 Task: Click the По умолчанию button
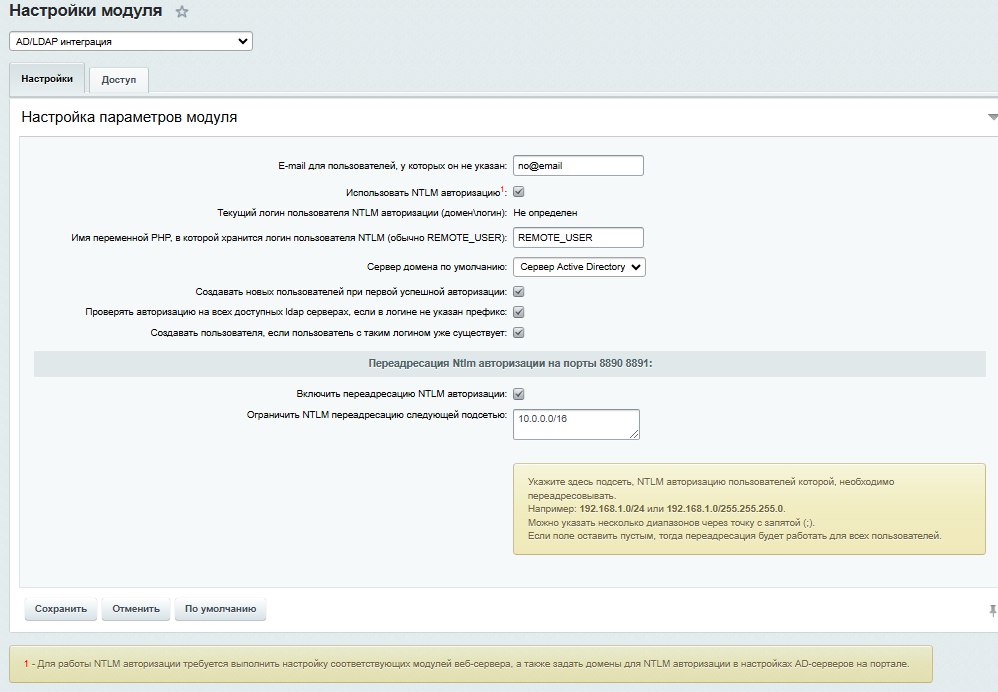220,609
